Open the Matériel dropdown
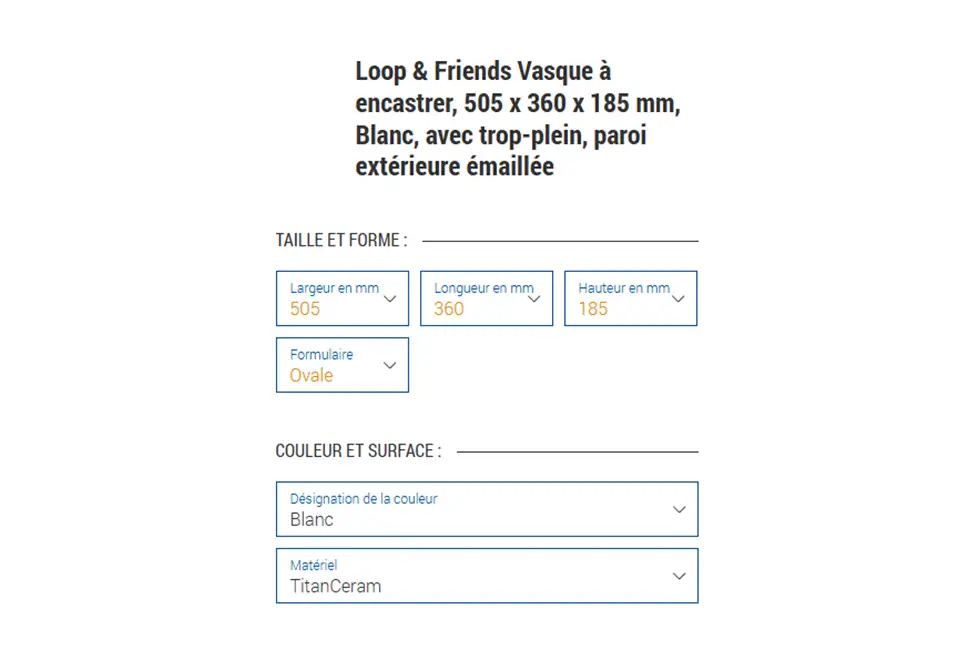 pos(487,576)
